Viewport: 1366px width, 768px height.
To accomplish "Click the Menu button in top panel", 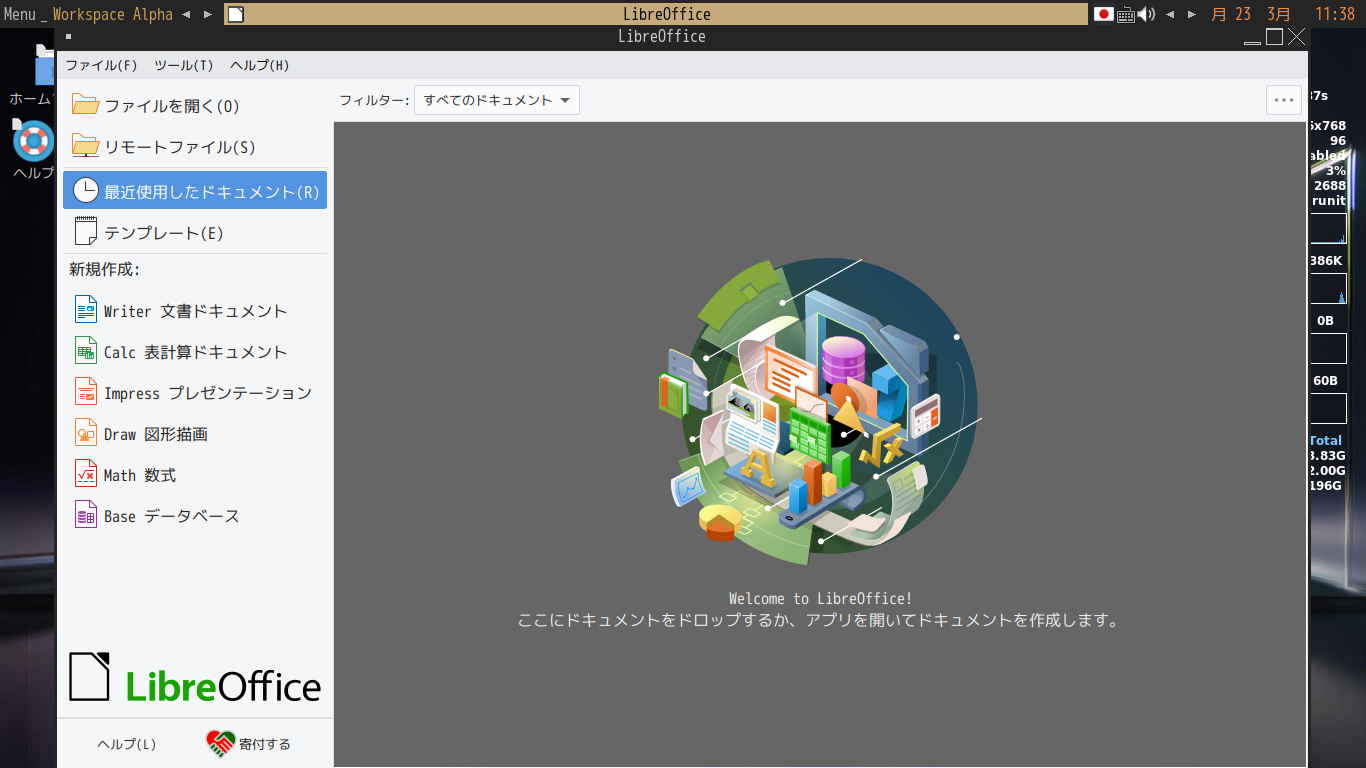I will (x=20, y=14).
